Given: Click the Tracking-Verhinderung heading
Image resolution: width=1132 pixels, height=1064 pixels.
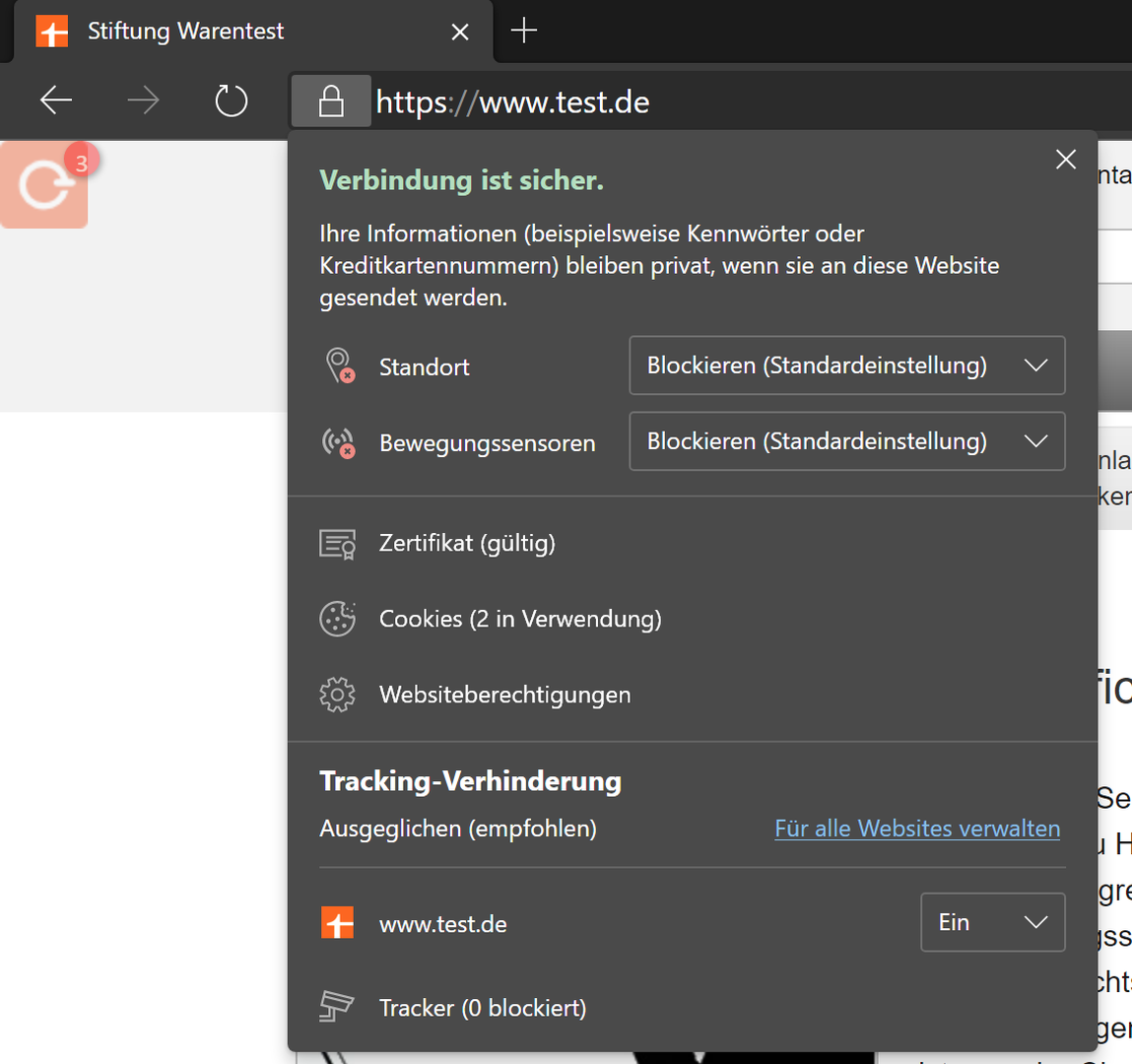Looking at the screenshot, I should [x=470, y=781].
